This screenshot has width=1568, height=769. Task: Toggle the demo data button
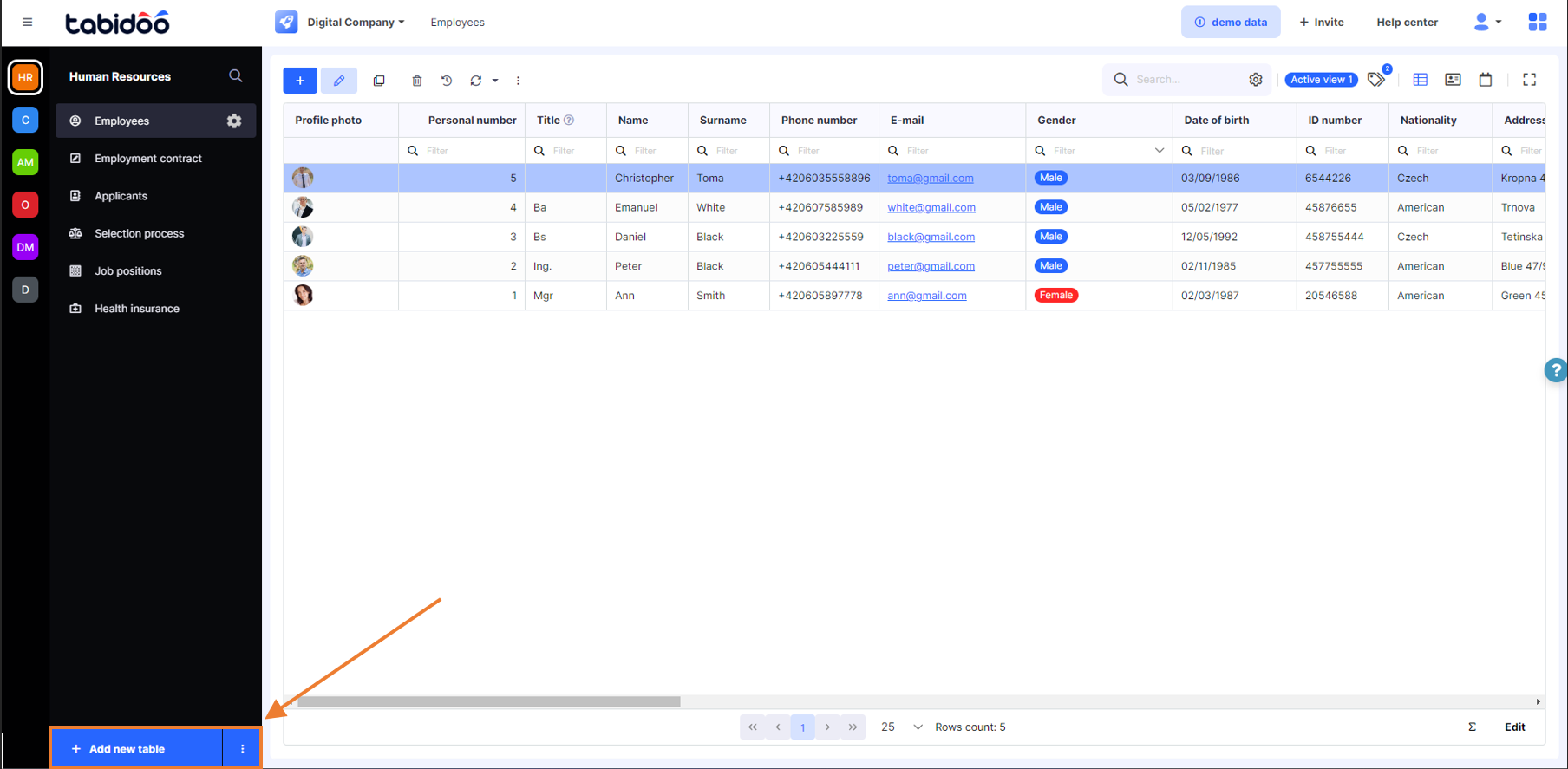click(x=1231, y=23)
